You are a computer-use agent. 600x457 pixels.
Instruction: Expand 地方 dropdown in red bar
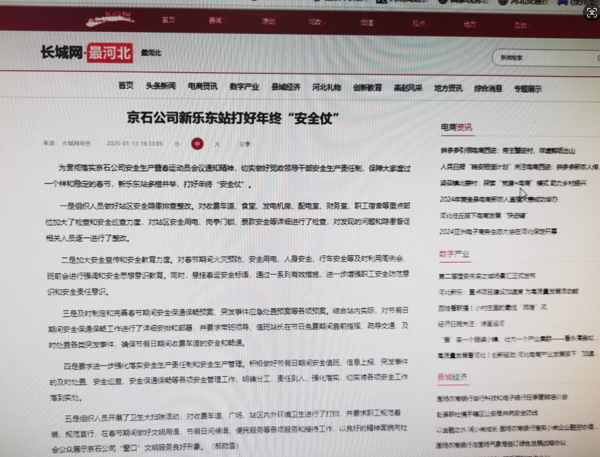tap(471, 24)
